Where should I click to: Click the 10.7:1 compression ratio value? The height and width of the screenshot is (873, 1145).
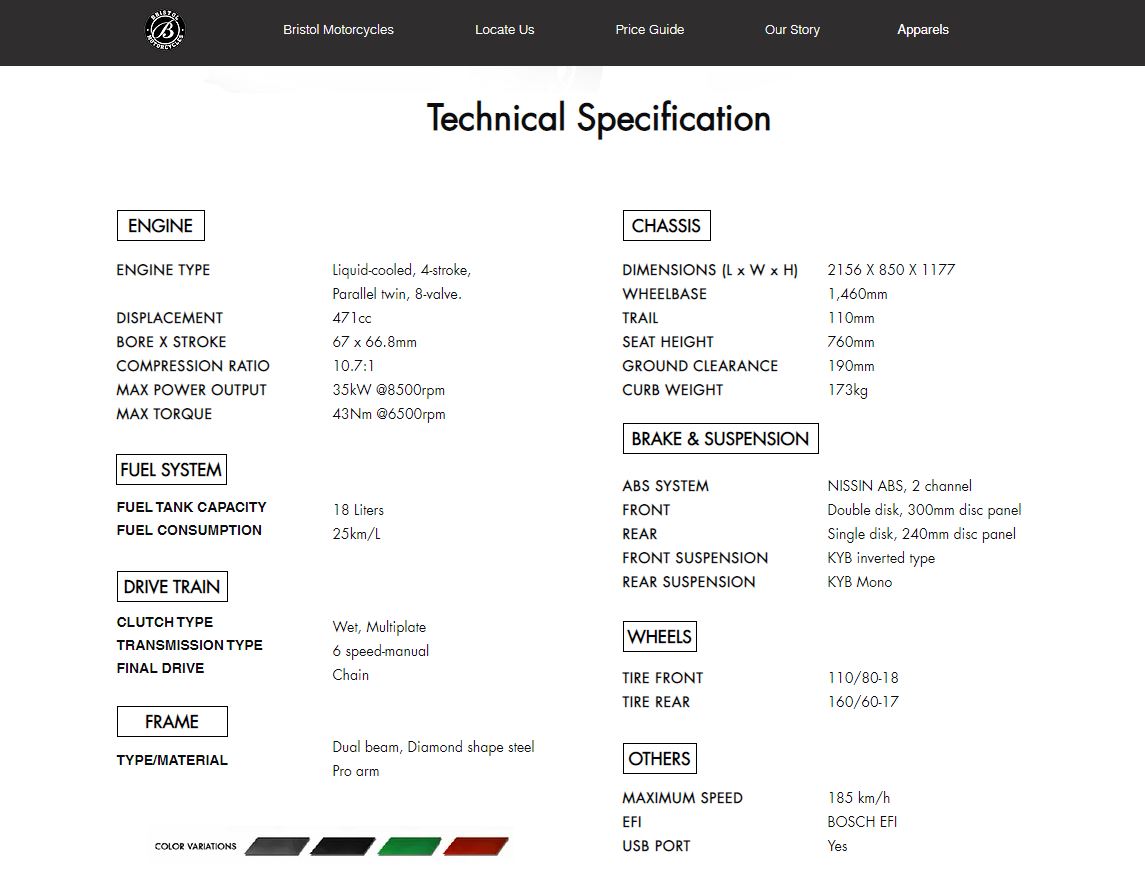coord(353,366)
